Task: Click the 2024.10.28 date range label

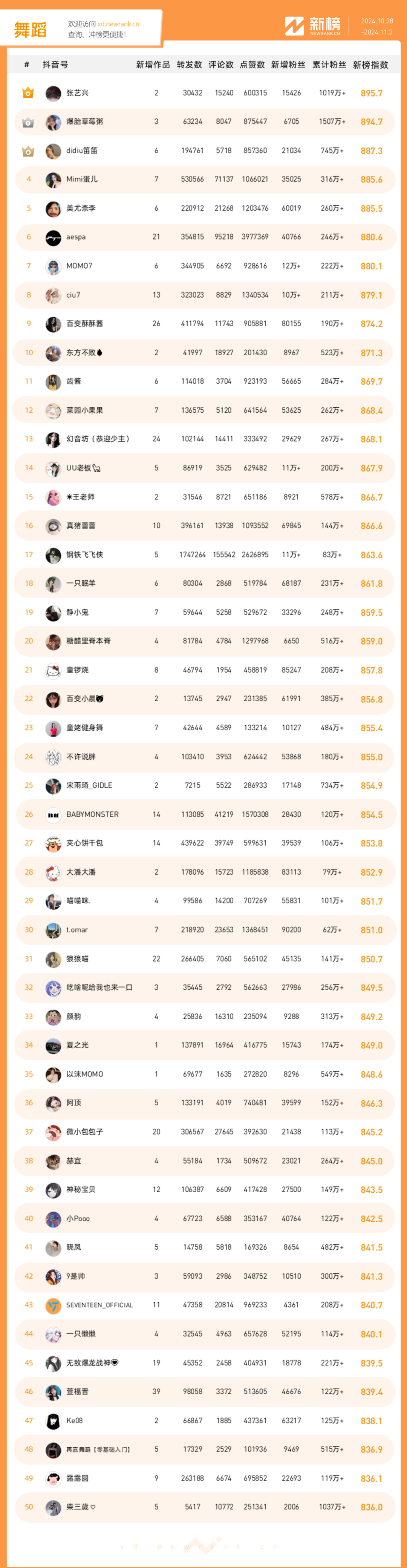Action: (376, 21)
